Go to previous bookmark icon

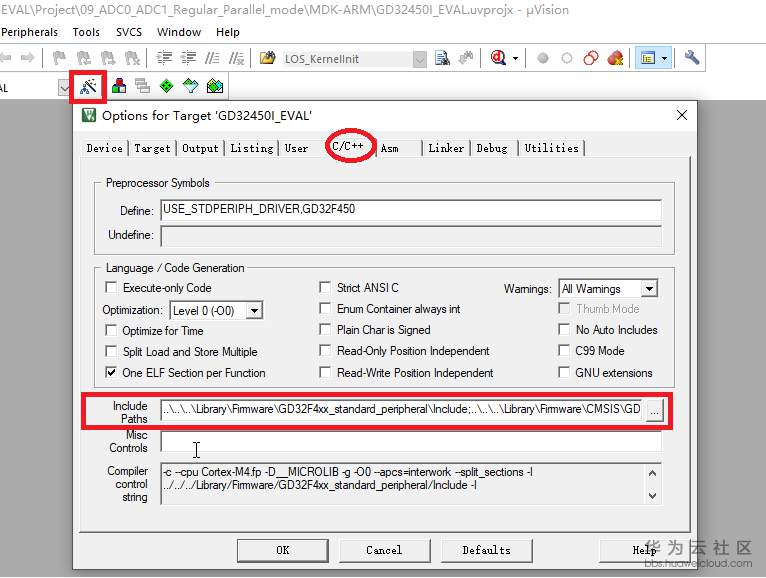pyautogui.click(x=84, y=58)
